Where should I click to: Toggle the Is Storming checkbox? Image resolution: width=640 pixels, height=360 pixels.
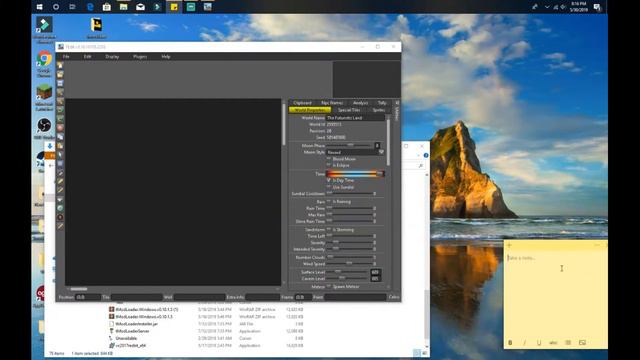[x=329, y=230]
